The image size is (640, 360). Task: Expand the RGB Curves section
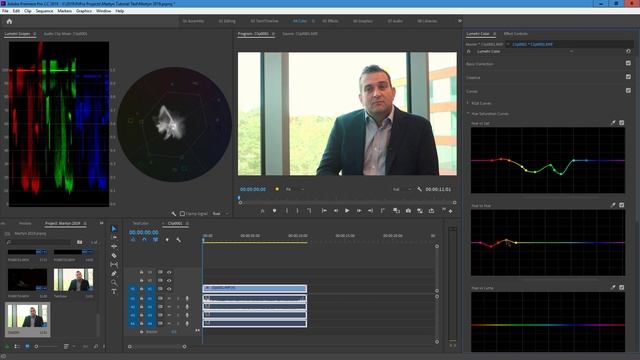(468, 103)
